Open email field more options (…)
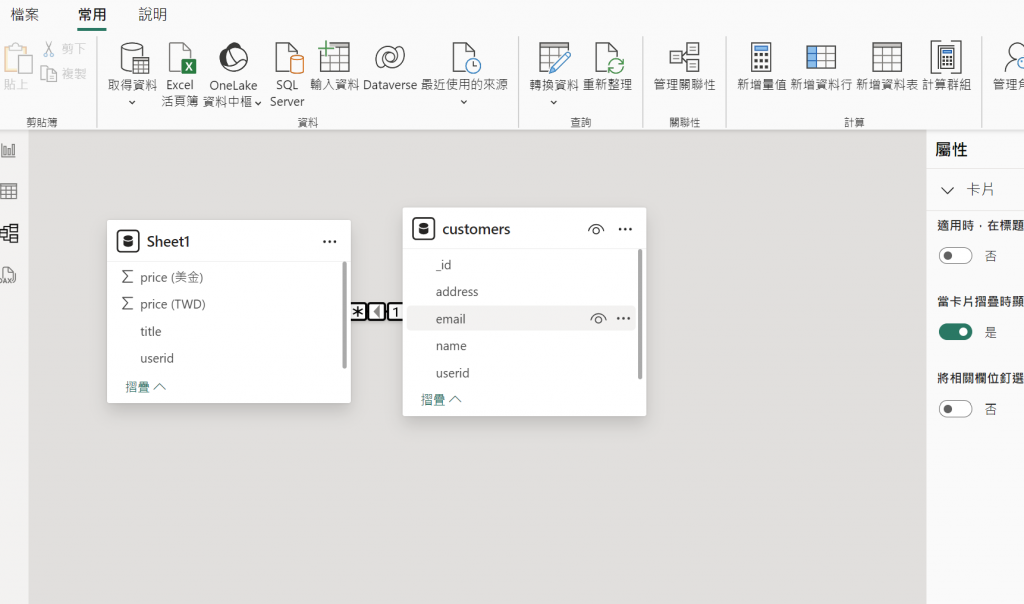The height and width of the screenshot is (604, 1024). click(624, 319)
